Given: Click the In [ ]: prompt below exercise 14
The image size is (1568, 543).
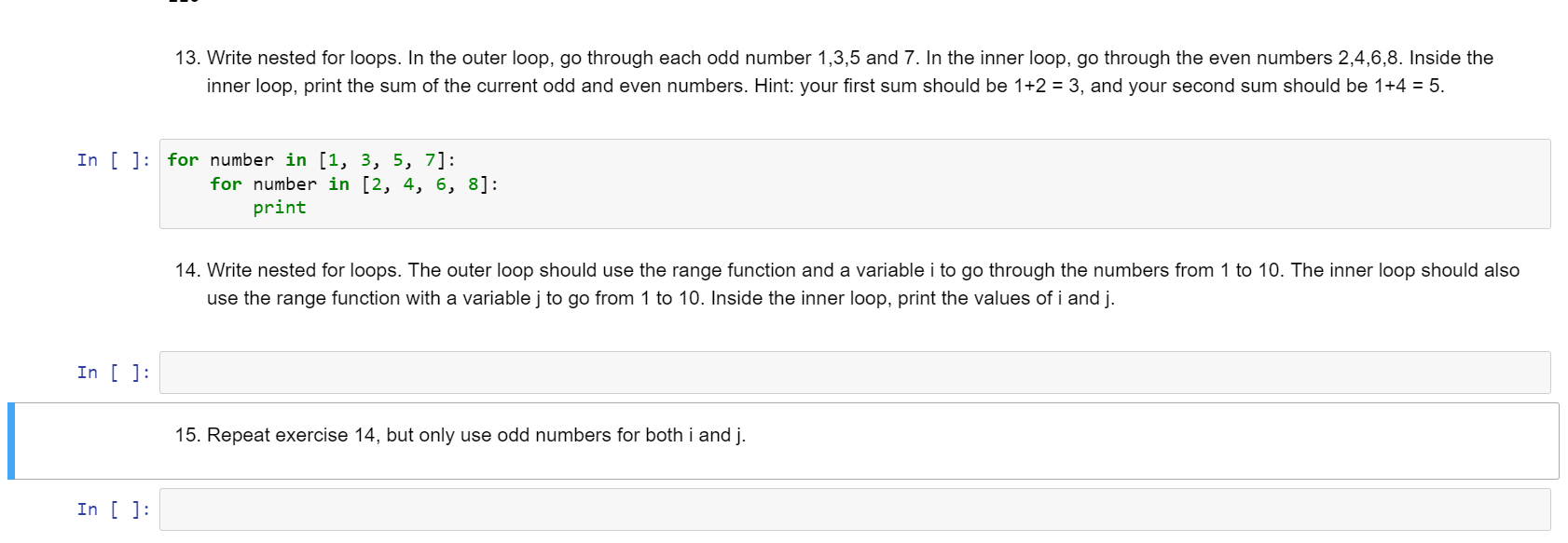Looking at the screenshot, I should tap(112, 372).
